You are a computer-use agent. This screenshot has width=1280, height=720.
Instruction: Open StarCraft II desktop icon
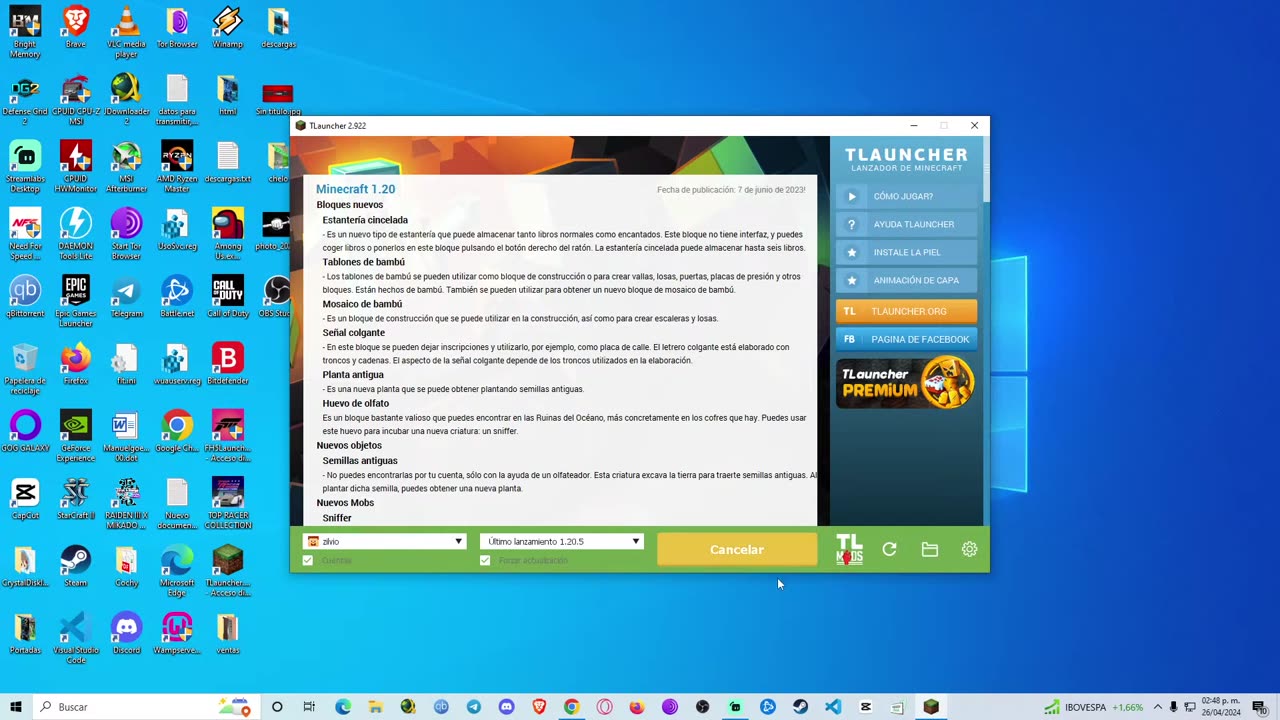click(x=75, y=499)
